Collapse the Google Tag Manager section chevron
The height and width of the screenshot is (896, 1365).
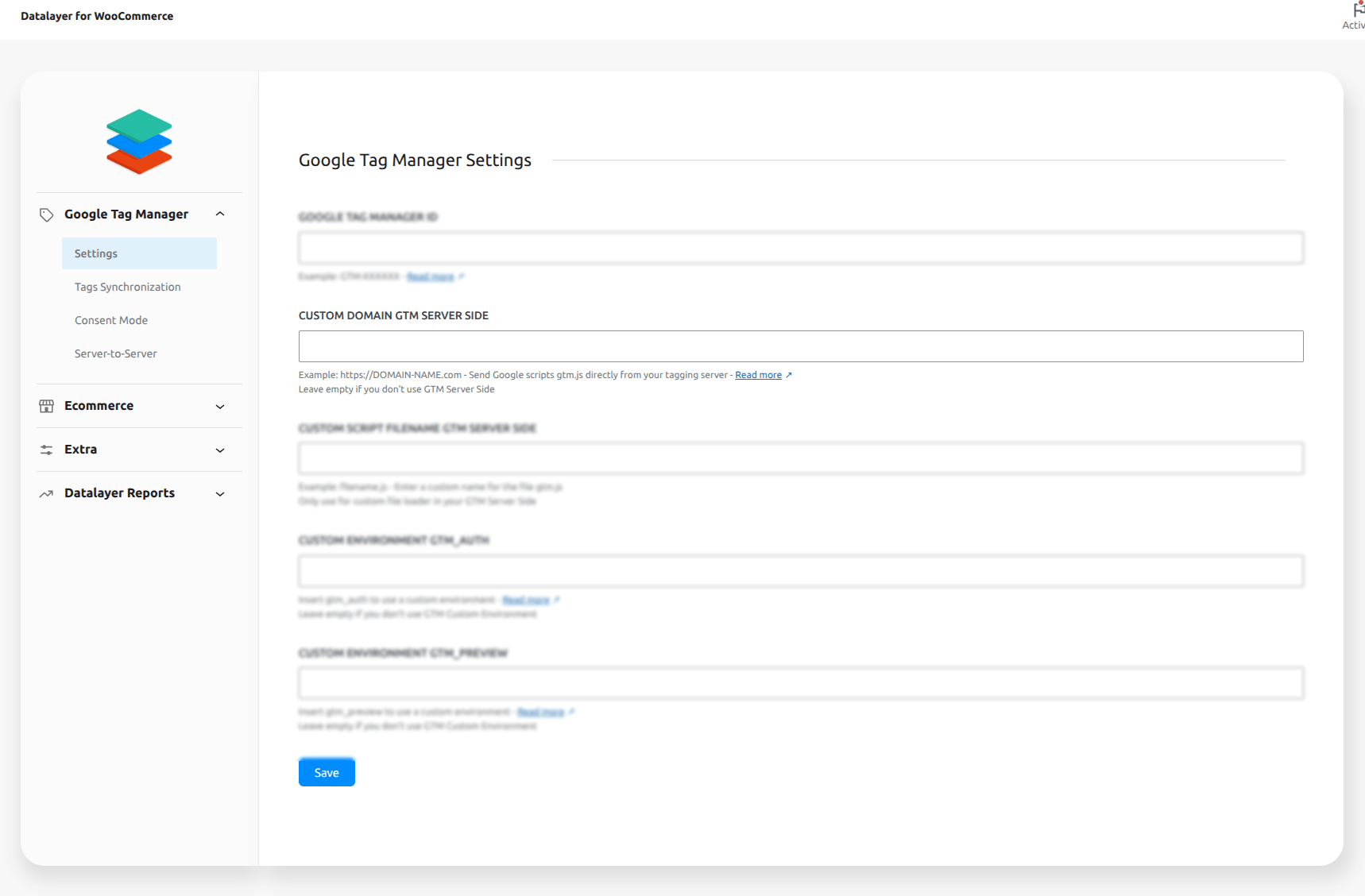(220, 214)
